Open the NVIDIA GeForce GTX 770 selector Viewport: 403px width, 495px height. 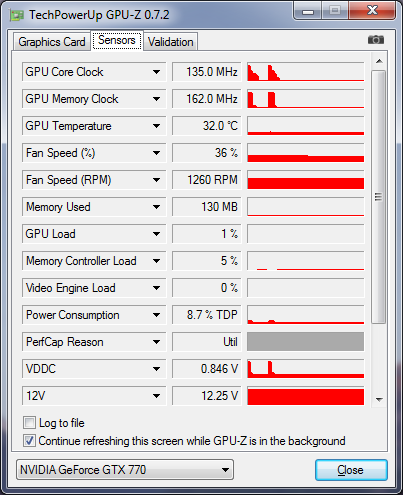click(x=125, y=470)
